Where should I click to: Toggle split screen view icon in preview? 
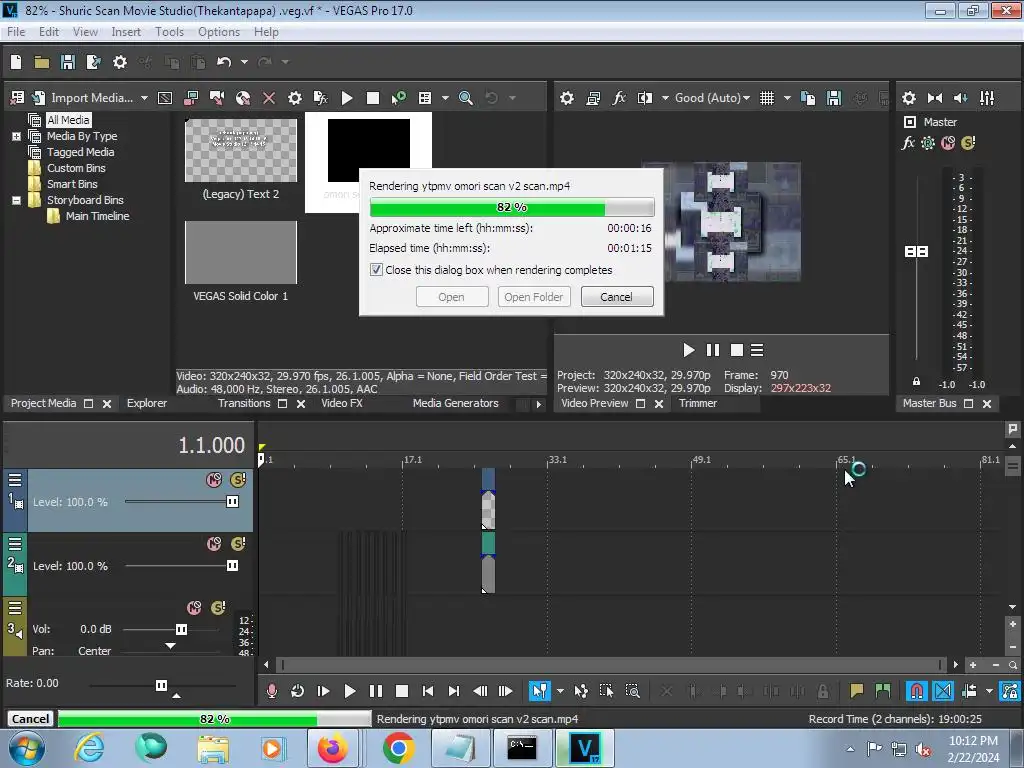[645, 98]
